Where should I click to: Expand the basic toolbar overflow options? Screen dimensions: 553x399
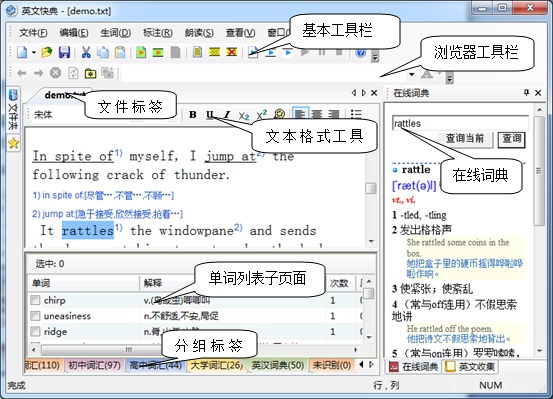[375, 57]
